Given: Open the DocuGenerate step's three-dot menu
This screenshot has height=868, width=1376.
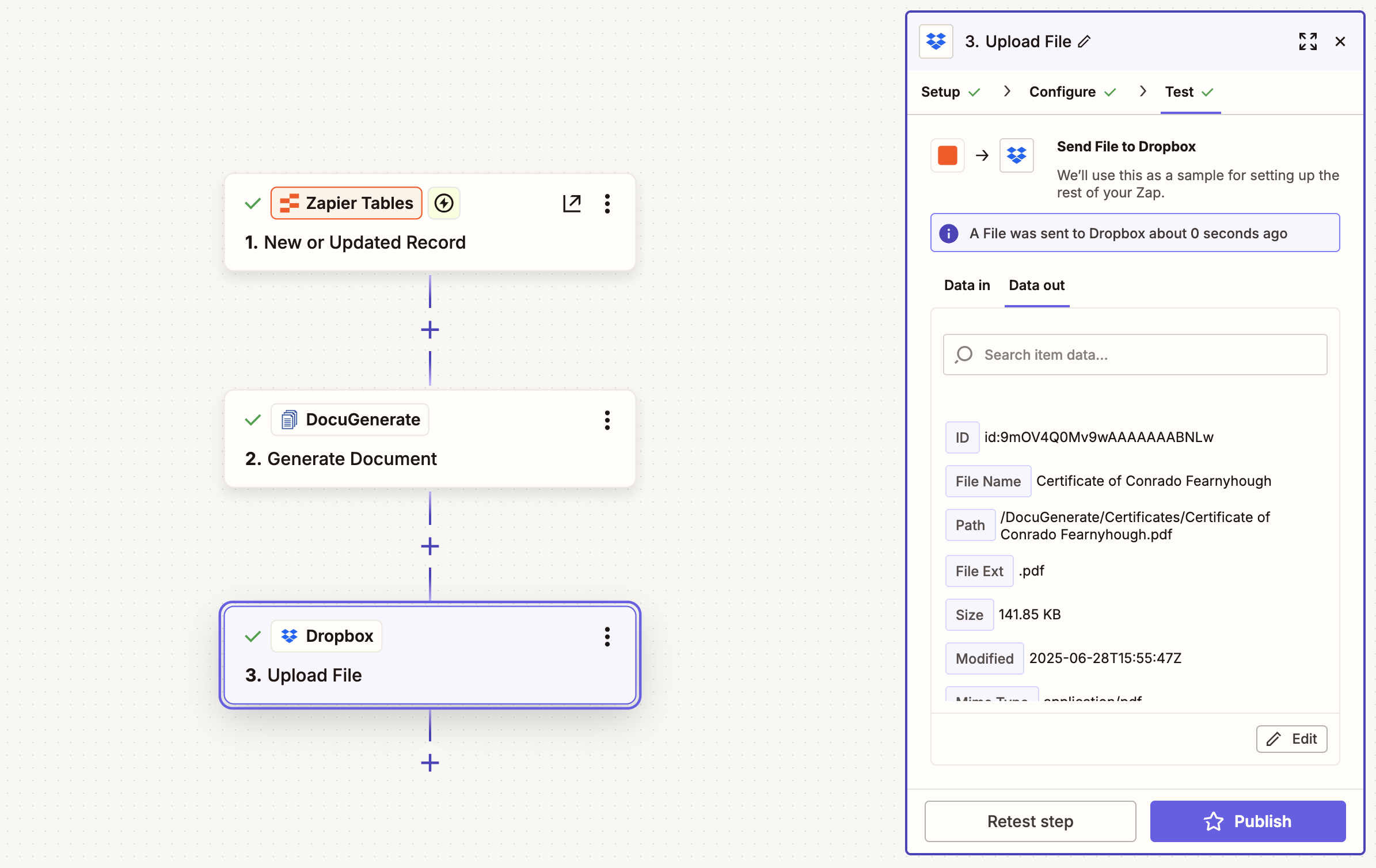Looking at the screenshot, I should pos(607,420).
